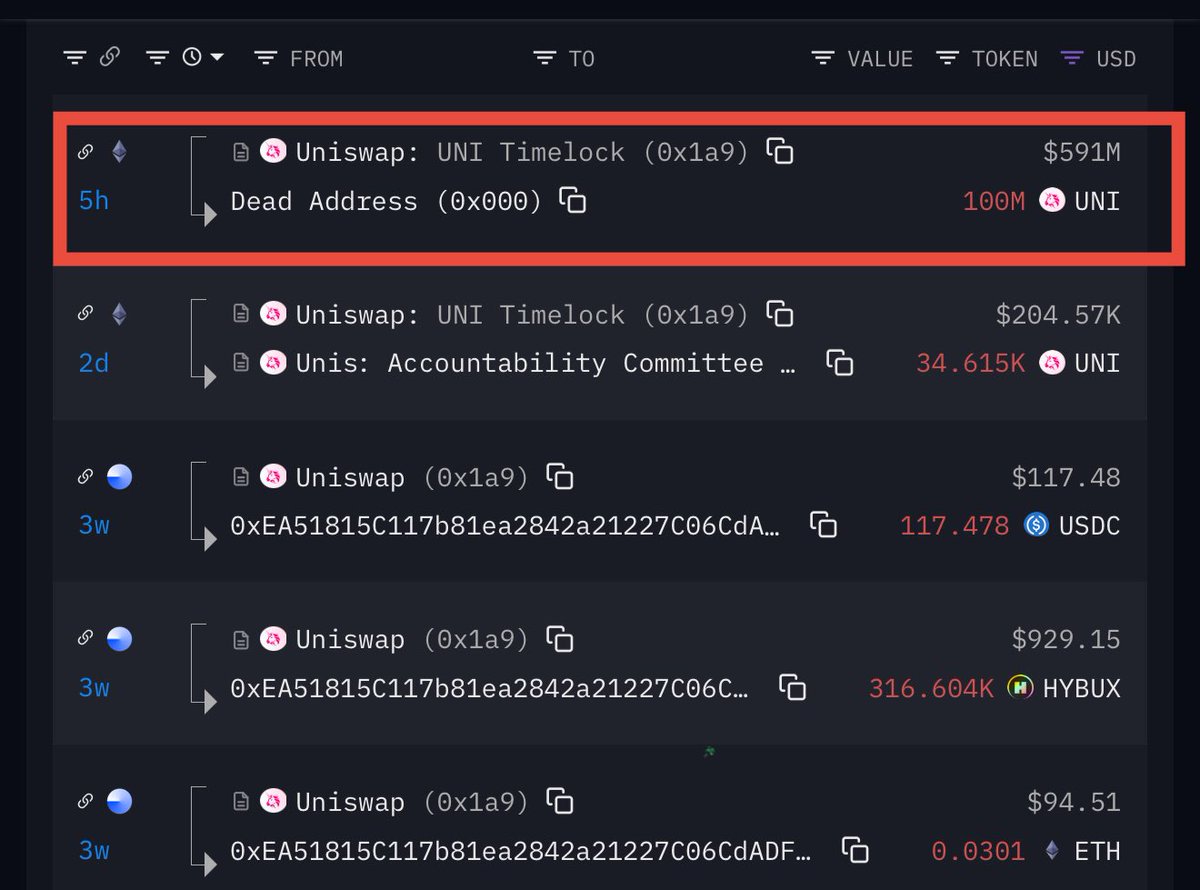Copy Uniswap address in the ETH row
This screenshot has height=890, width=1200.
click(x=560, y=801)
